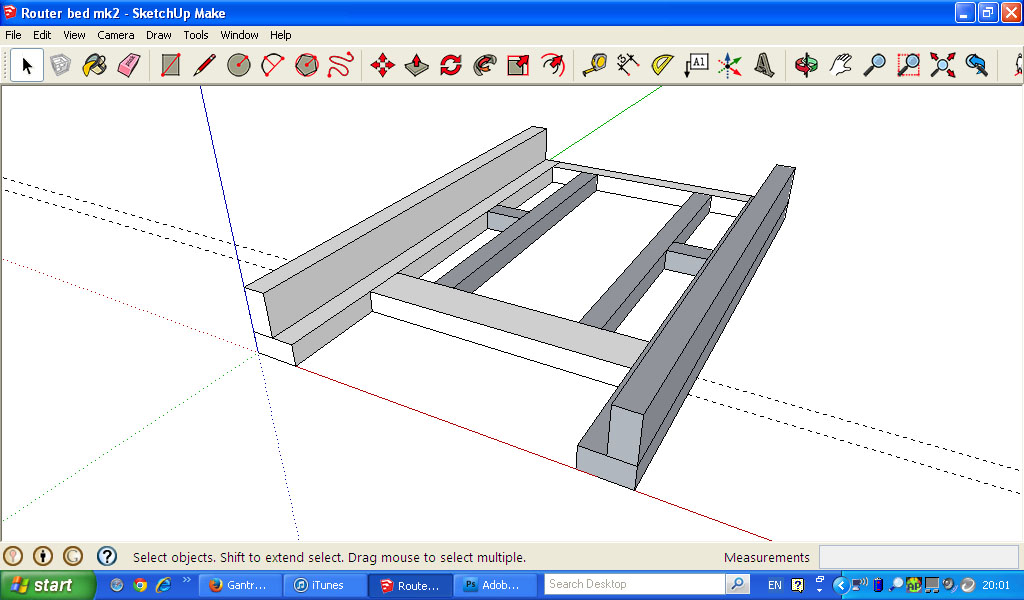Image resolution: width=1024 pixels, height=600 pixels.
Task: Pick the Move tool
Action: (382, 66)
